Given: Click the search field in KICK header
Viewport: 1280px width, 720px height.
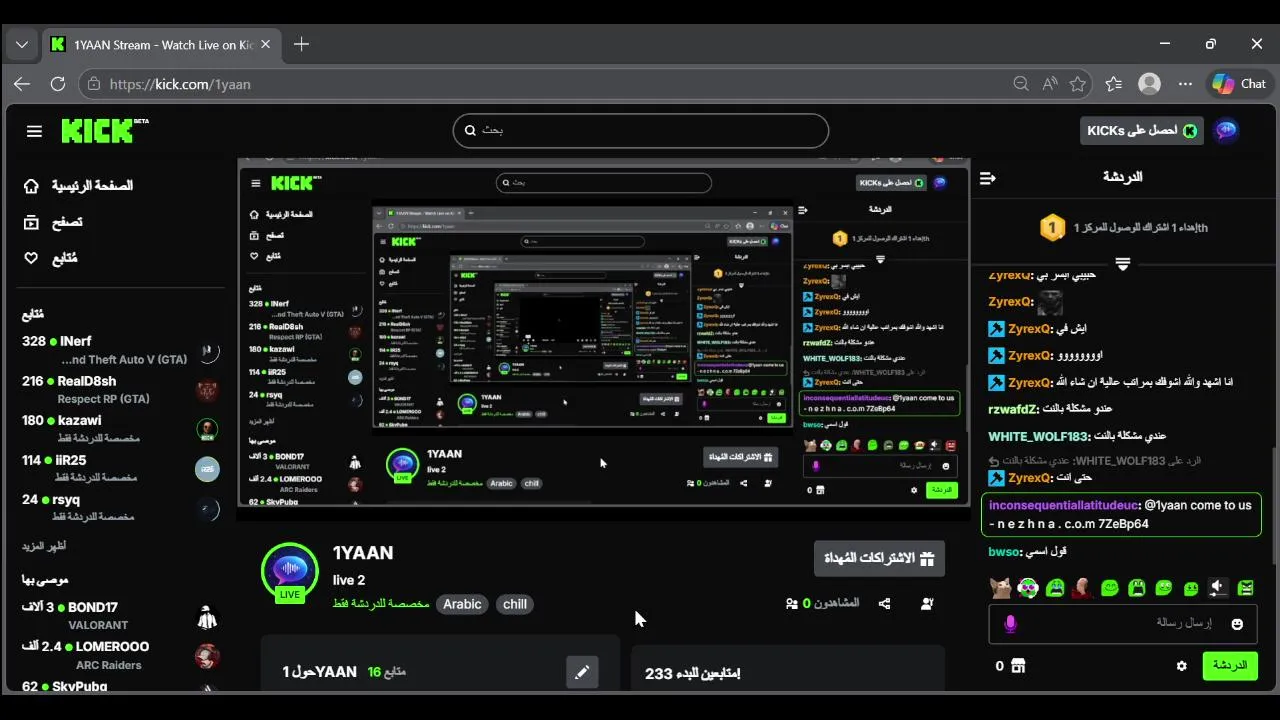Looking at the screenshot, I should pos(641,130).
